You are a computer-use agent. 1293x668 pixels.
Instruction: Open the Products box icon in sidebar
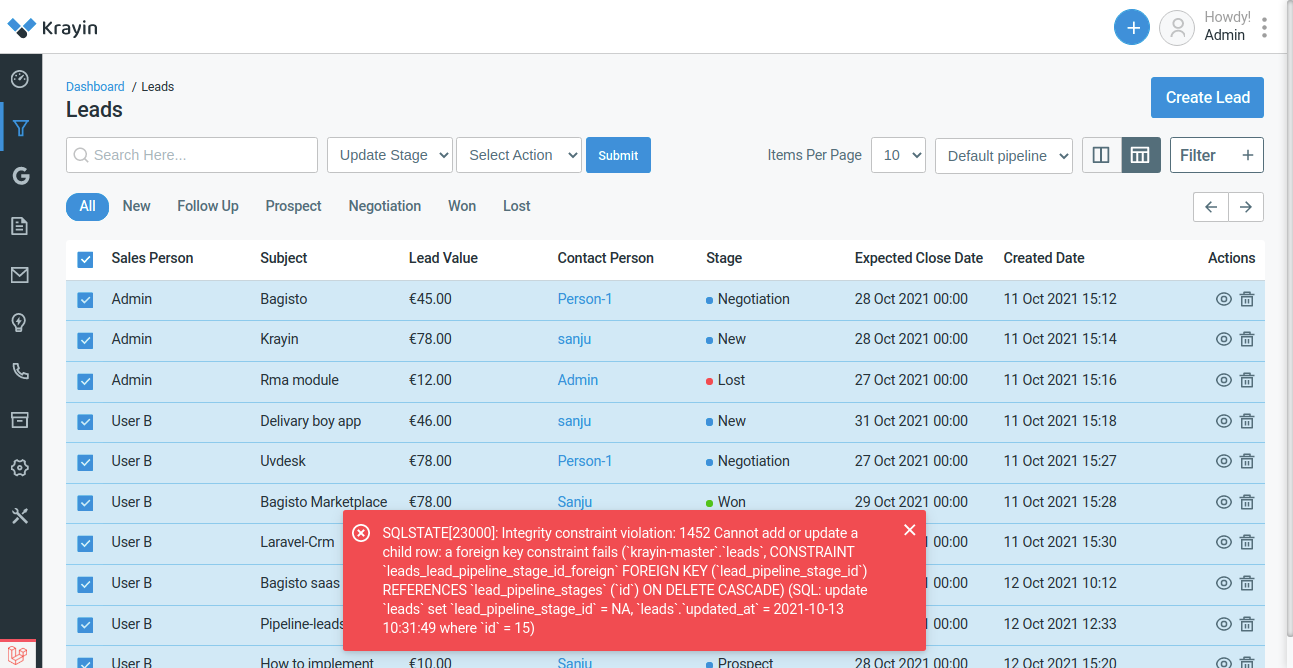tap(20, 419)
